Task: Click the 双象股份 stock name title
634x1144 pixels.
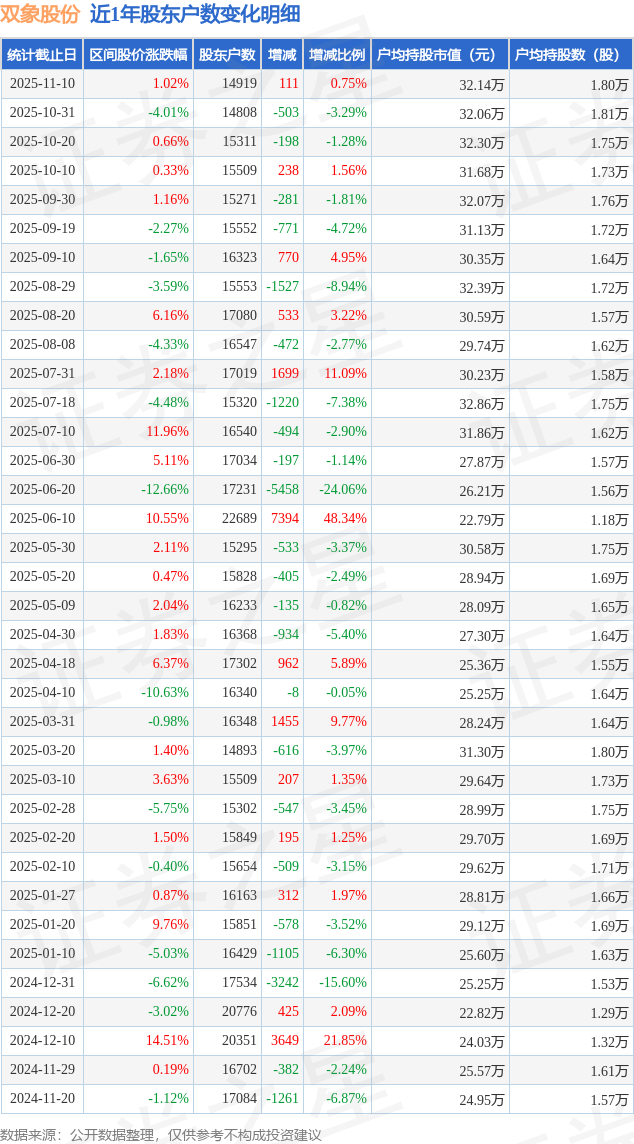Action: coord(40,14)
